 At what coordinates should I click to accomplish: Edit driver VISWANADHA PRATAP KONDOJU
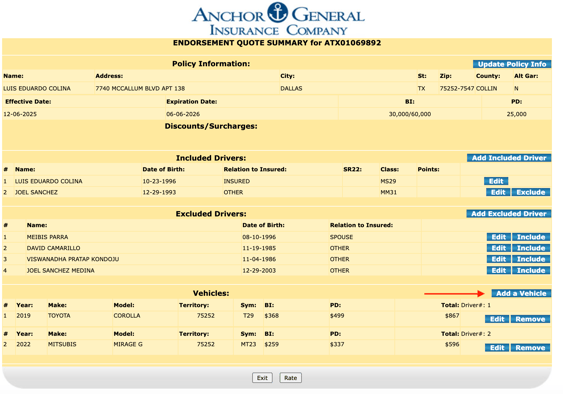coord(499,259)
